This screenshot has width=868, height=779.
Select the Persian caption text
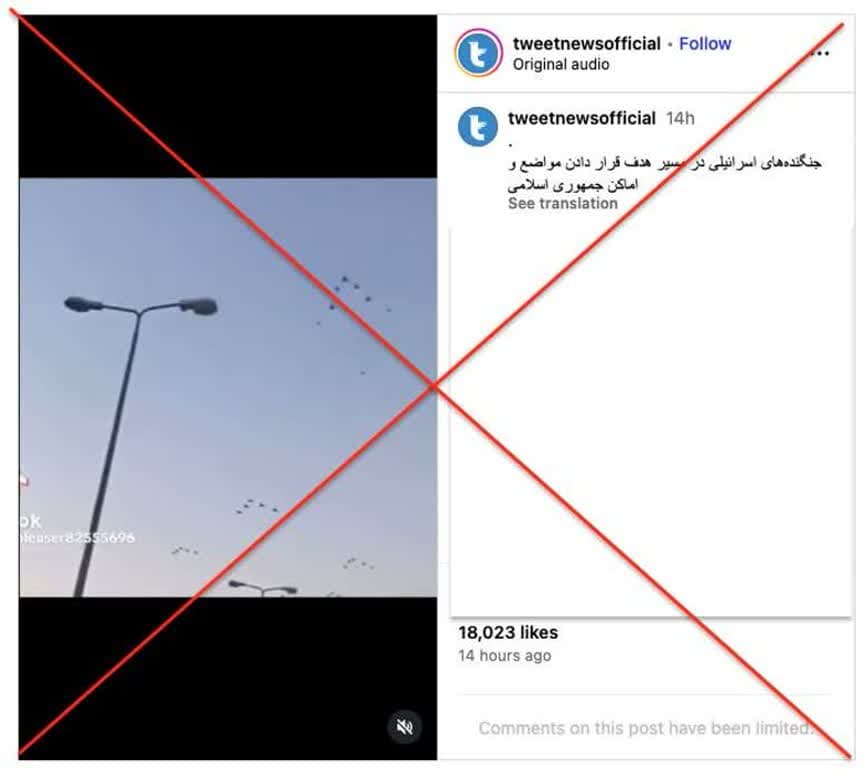click(x=664, y=173)
